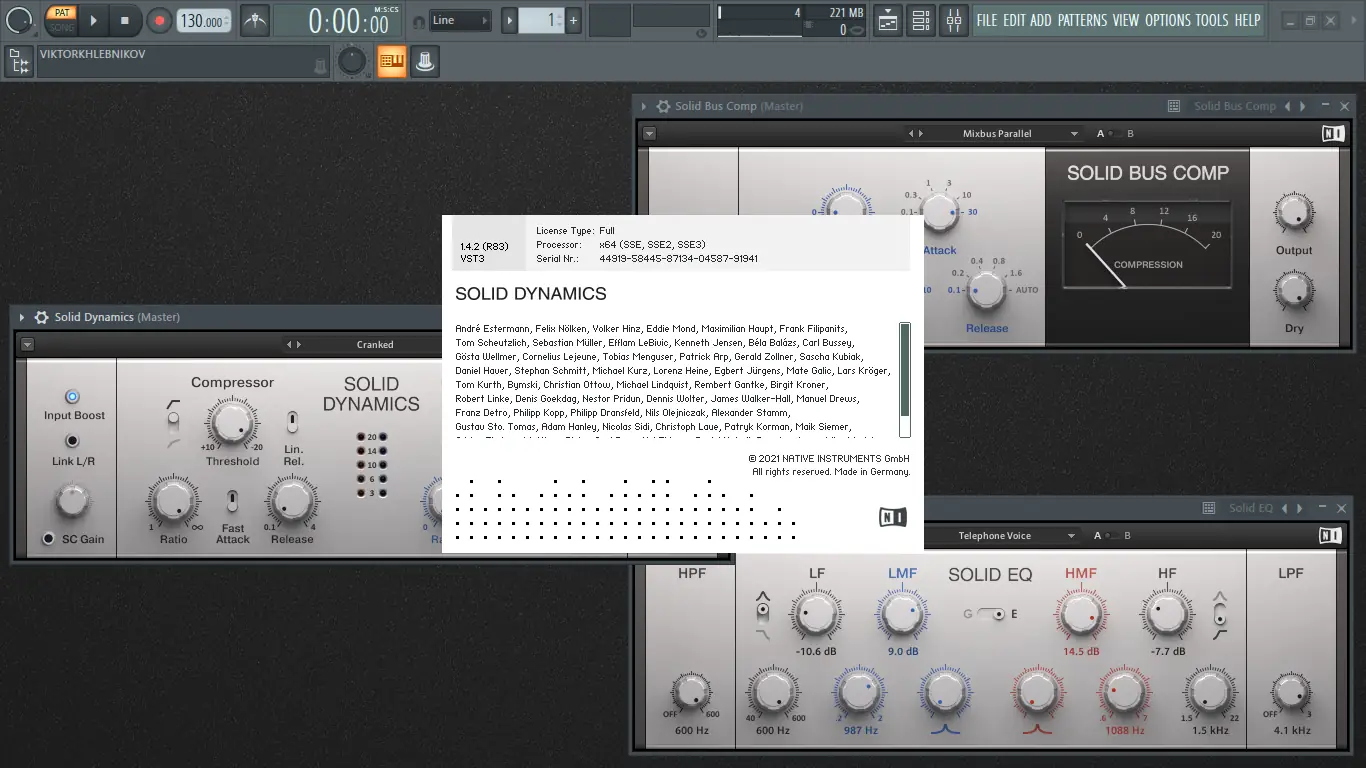Switch to SONG mode

pyautogui.click(x=62, y=27)
